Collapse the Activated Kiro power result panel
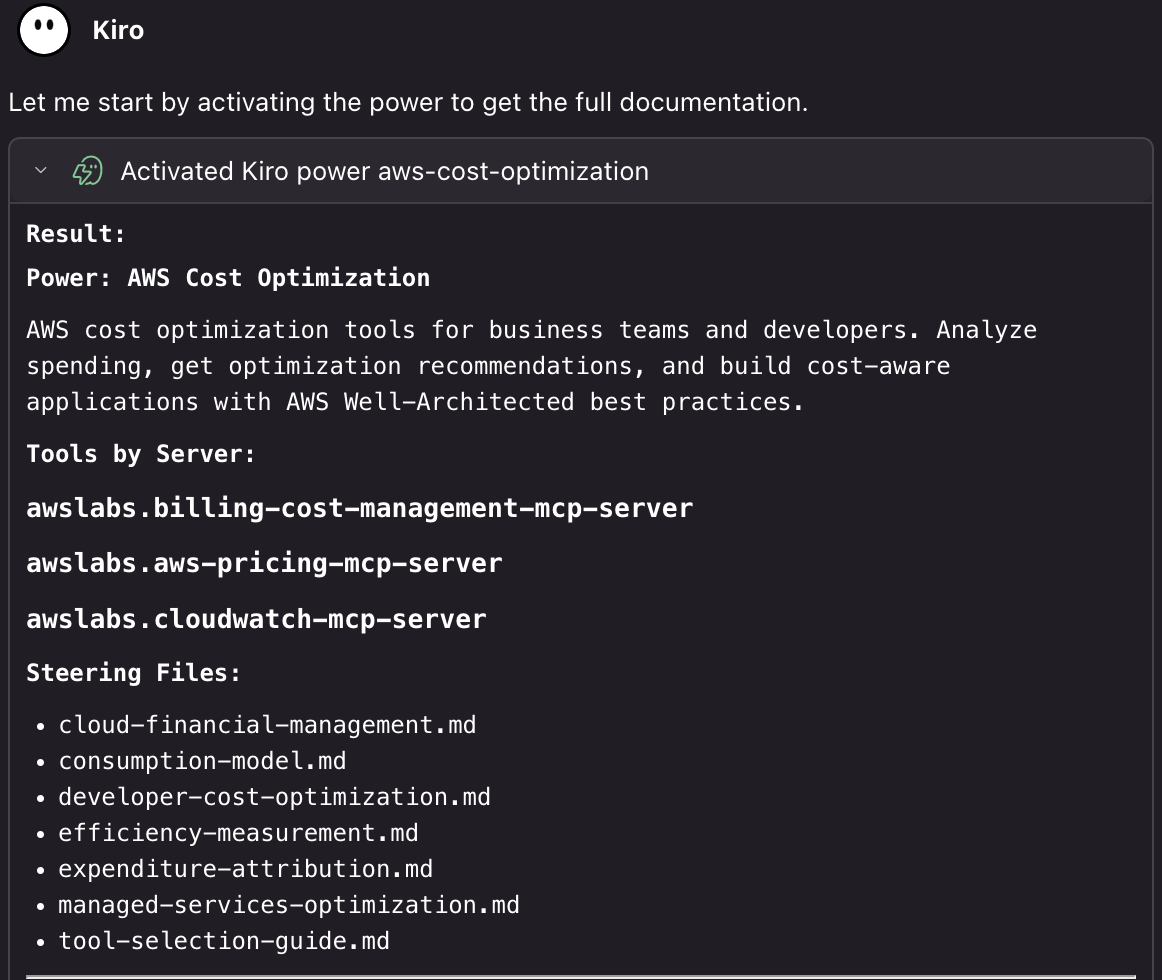 (41, 170)
